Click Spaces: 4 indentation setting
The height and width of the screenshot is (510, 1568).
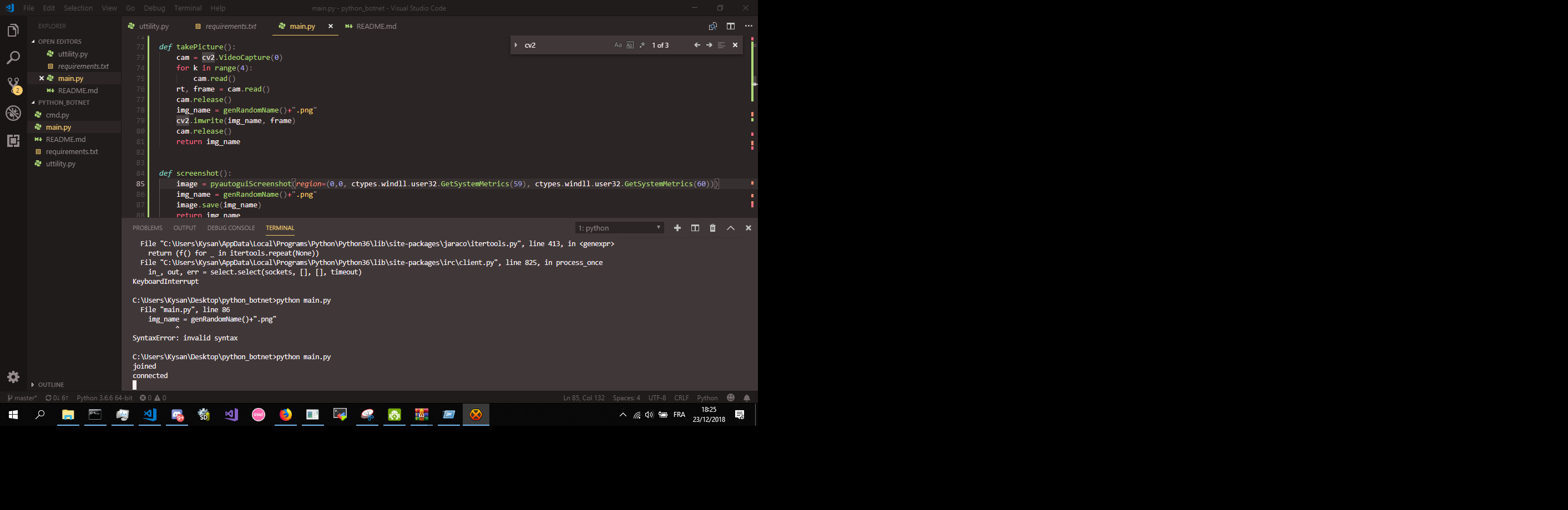(626, 397)
